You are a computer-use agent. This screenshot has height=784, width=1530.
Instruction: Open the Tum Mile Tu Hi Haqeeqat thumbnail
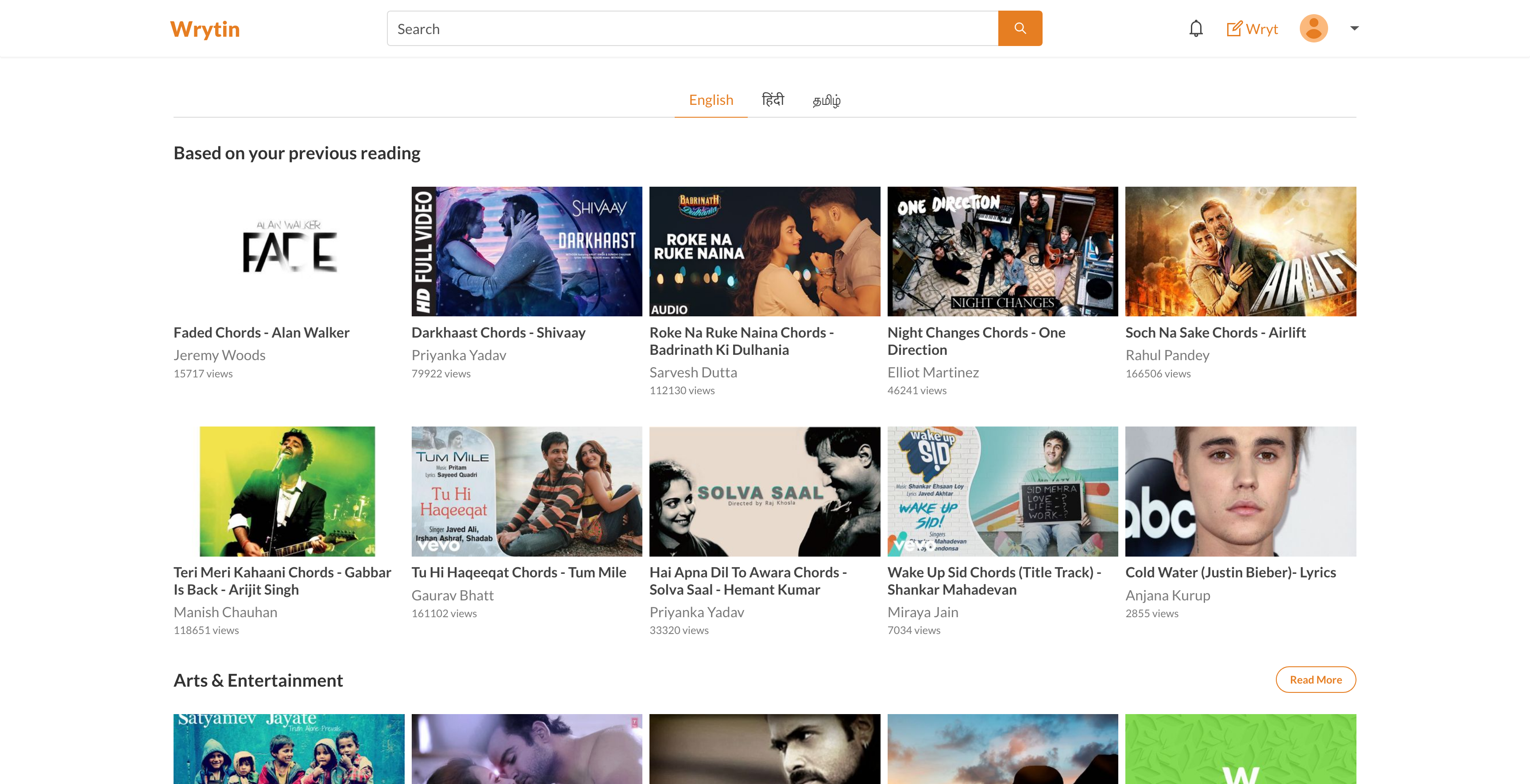click(527, 492)
